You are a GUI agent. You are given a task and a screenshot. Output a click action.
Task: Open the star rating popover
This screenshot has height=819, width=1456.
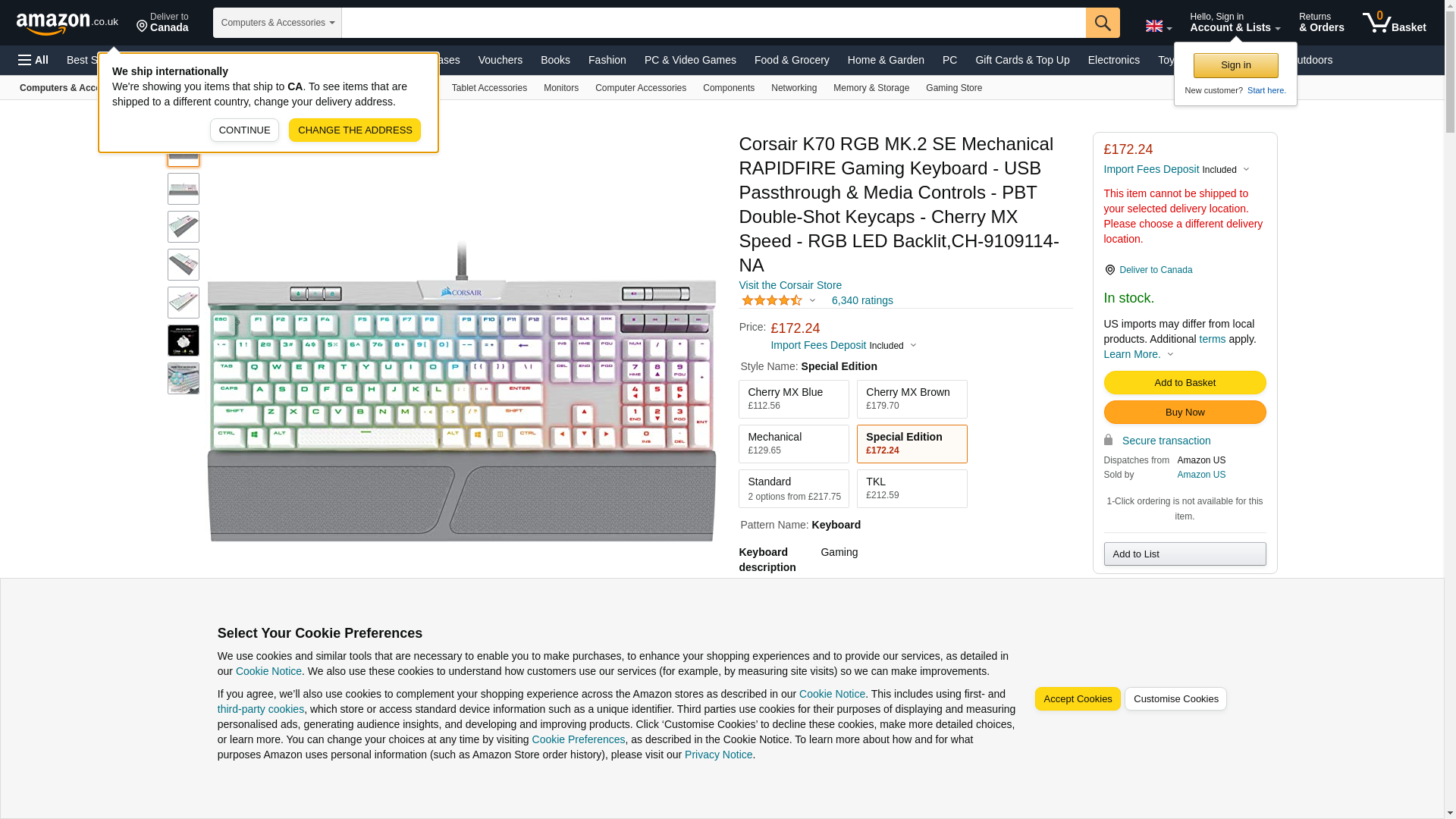(x=778, y=301)
